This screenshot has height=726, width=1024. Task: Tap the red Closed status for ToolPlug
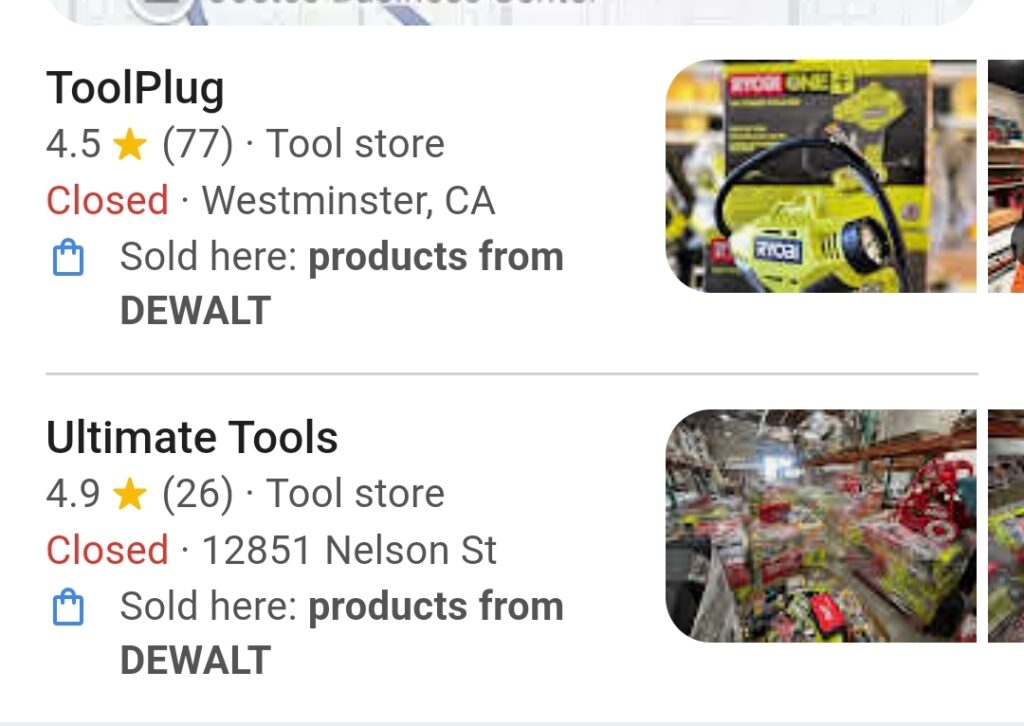click(107, 201)
